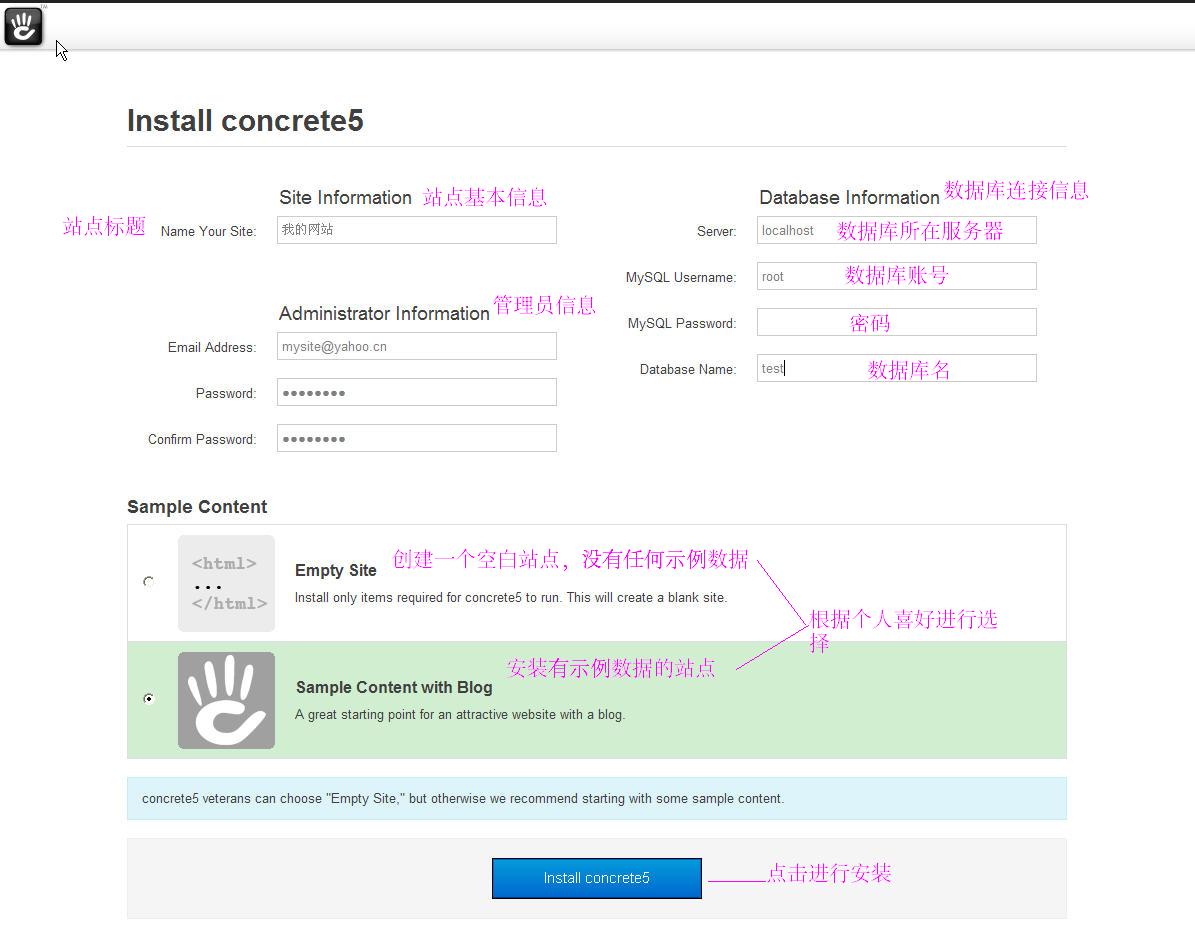
Task: Click the MySQL Password field
Action: tap(897, 322)
